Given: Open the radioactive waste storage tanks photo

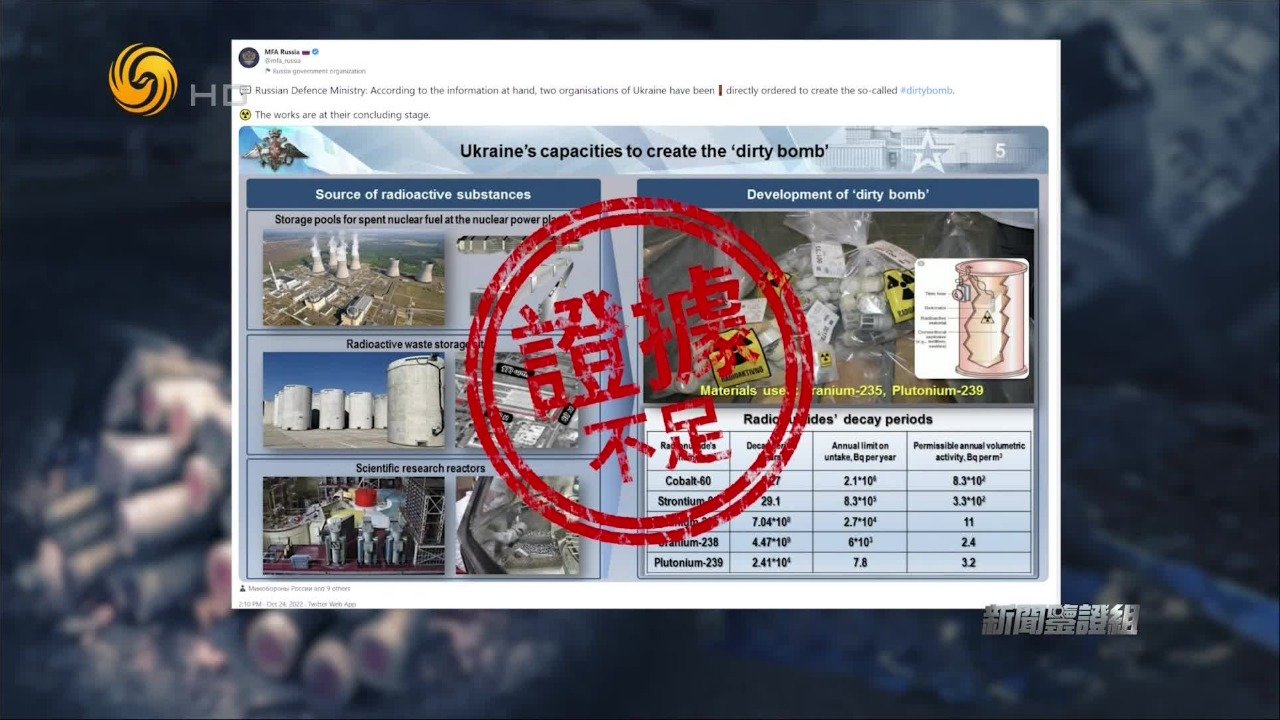Looking at the screenshot, I should (x=354, y=400).
